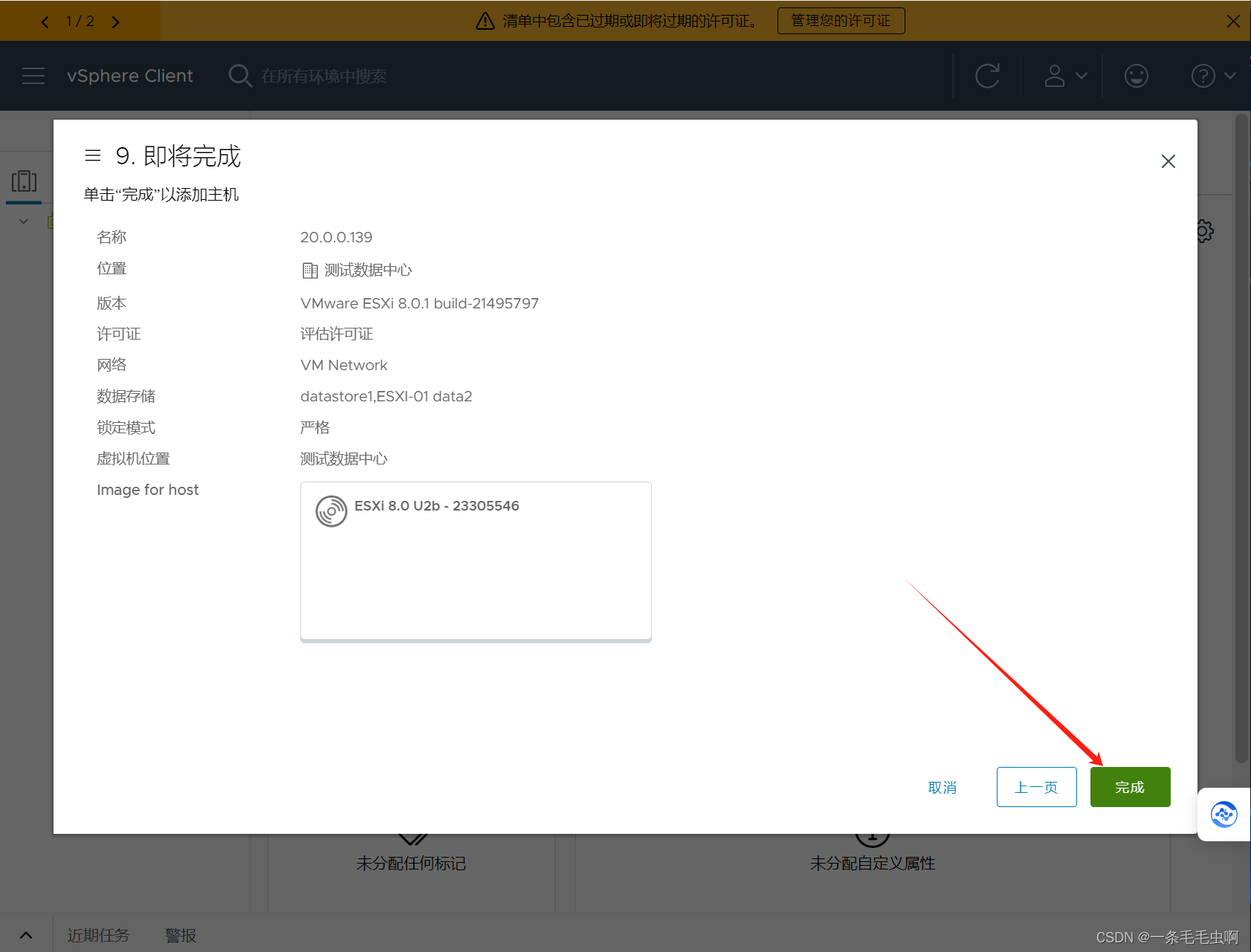Go back with the 上一页 button
Viewport: 1251px width, 952px height.
(1036, 787)
